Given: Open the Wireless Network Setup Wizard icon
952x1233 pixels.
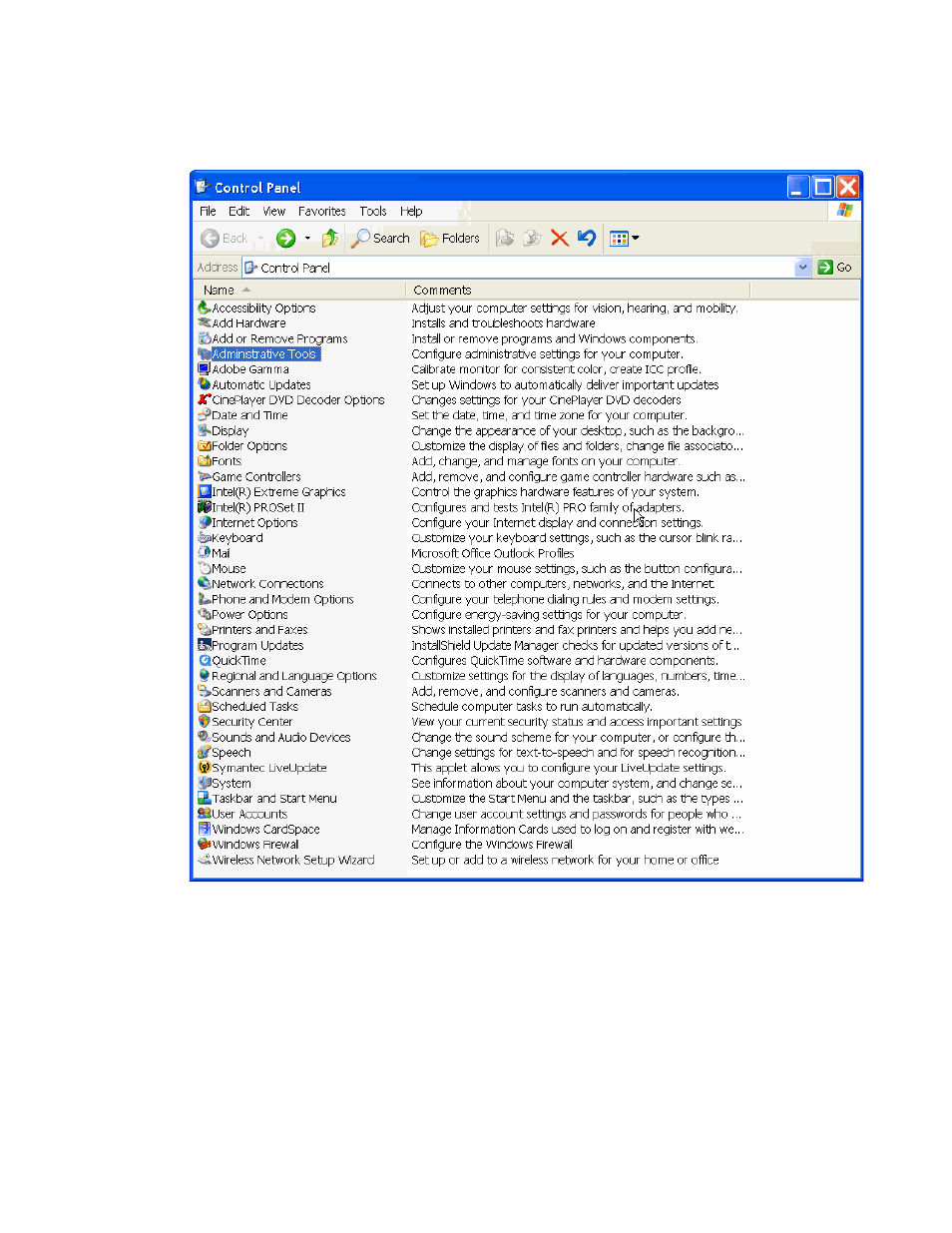Looking at the screenshot, I should click(x=205, y=860).
